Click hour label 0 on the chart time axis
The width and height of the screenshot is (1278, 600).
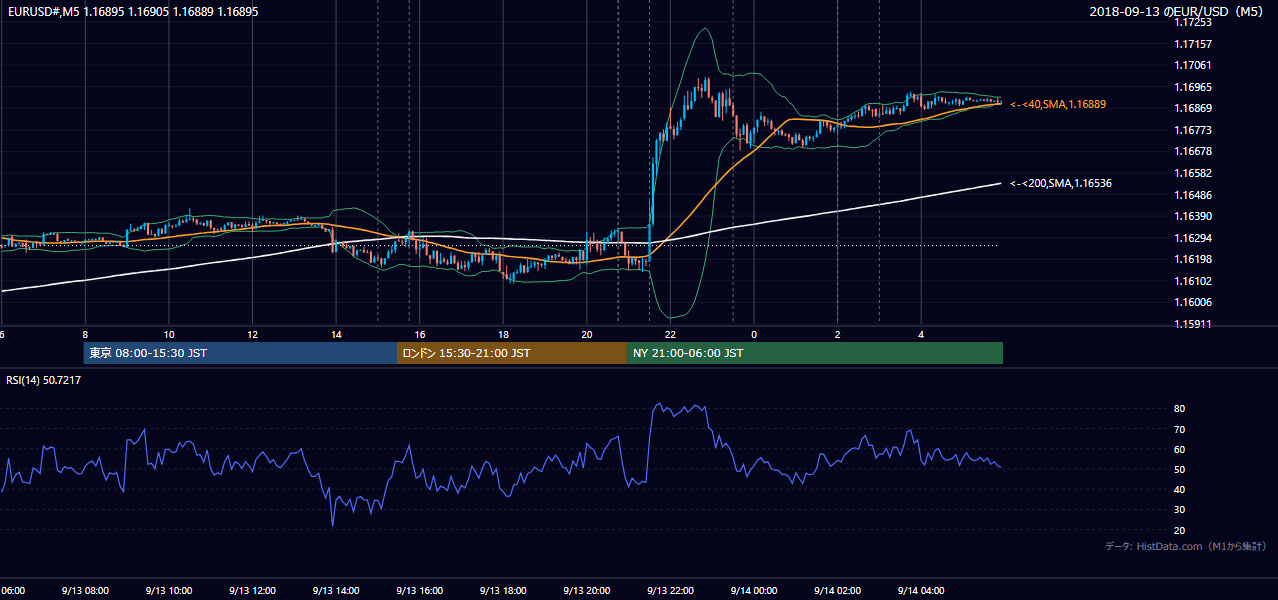point(754,335)
